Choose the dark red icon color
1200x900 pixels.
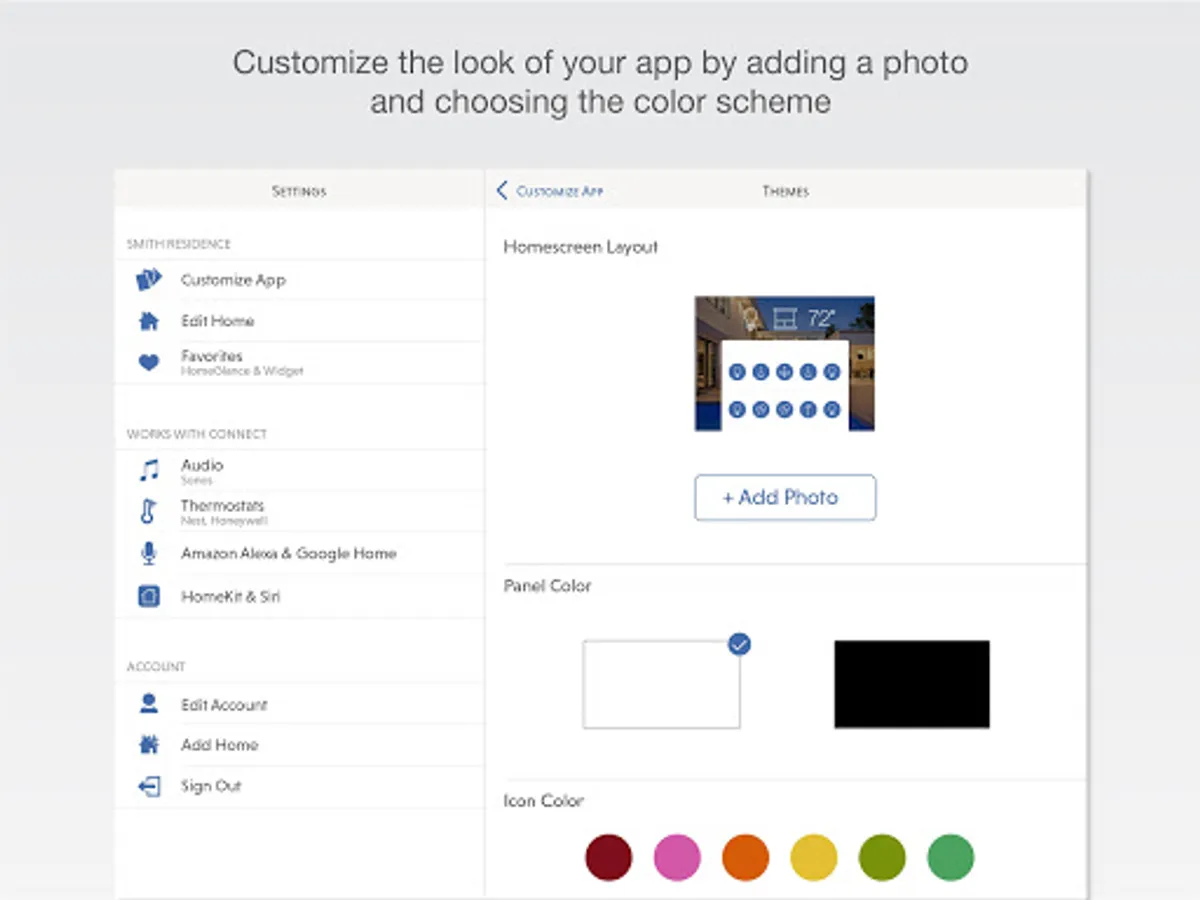click(x=609, y=858)
